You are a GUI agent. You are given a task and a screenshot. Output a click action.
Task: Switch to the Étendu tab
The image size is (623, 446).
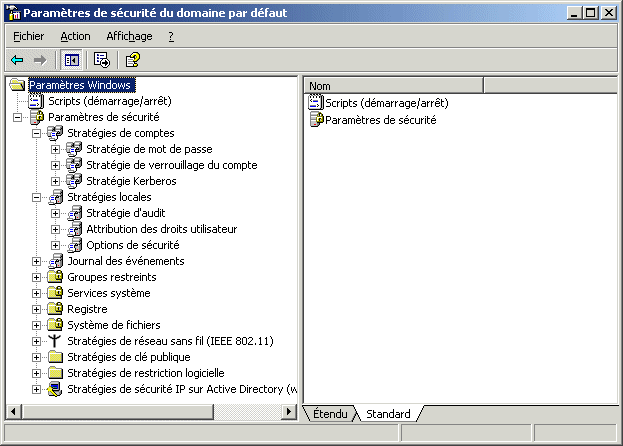click(330, 413)
